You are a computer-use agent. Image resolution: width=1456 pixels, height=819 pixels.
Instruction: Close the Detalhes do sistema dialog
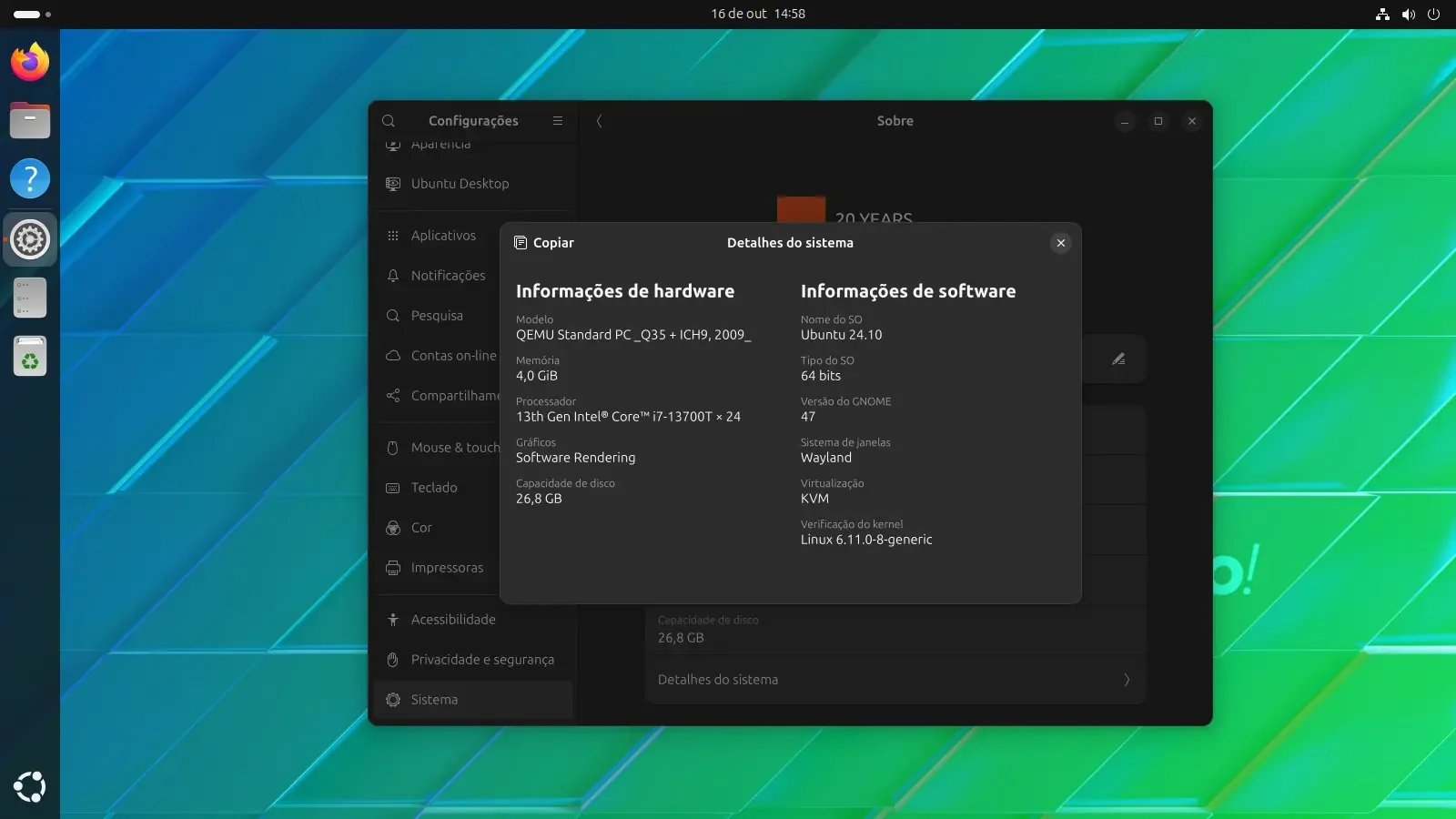point(1060,243)
